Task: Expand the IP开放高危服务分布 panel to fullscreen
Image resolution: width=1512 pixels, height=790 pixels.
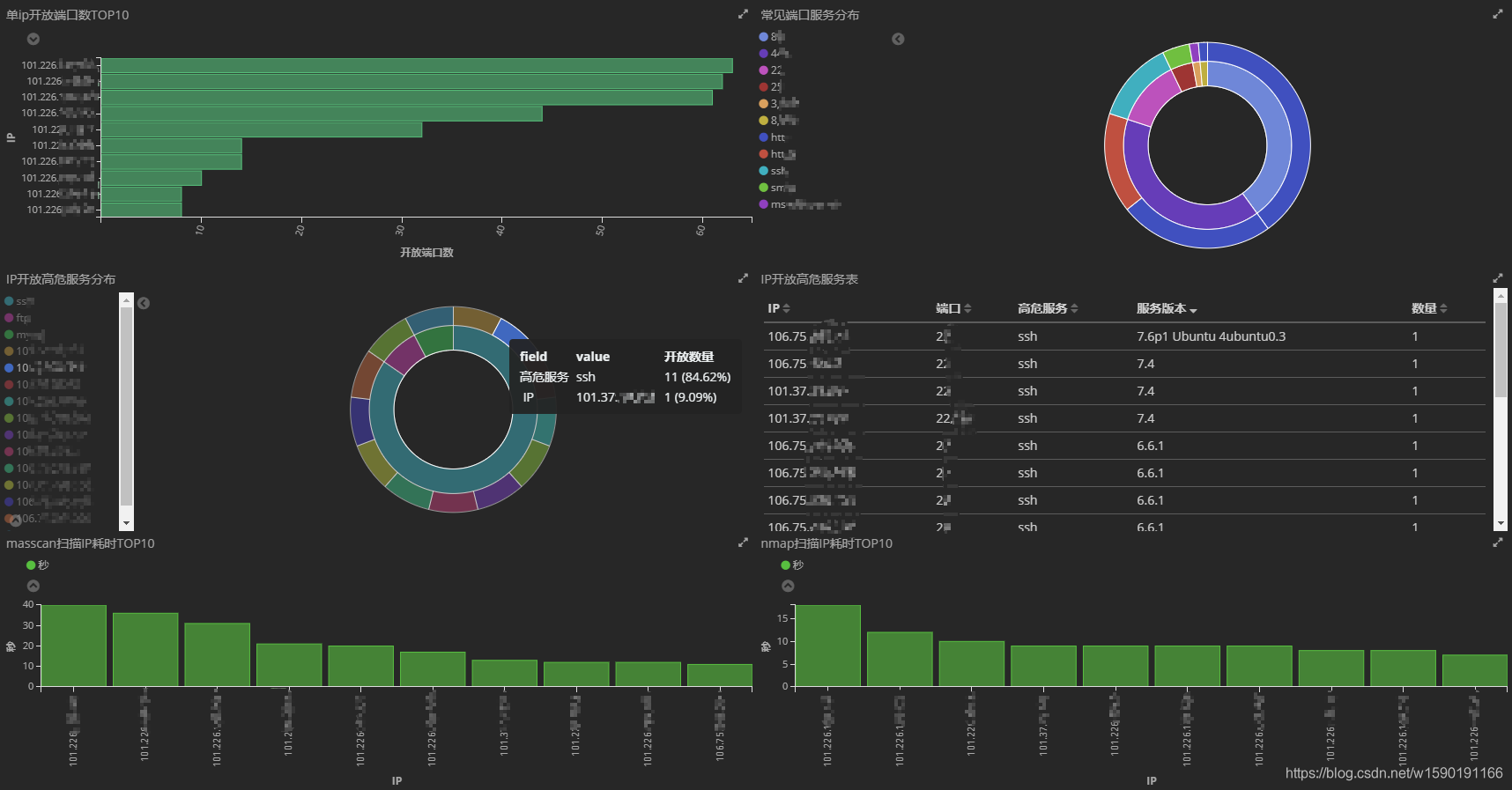Action: pos(743,278)
